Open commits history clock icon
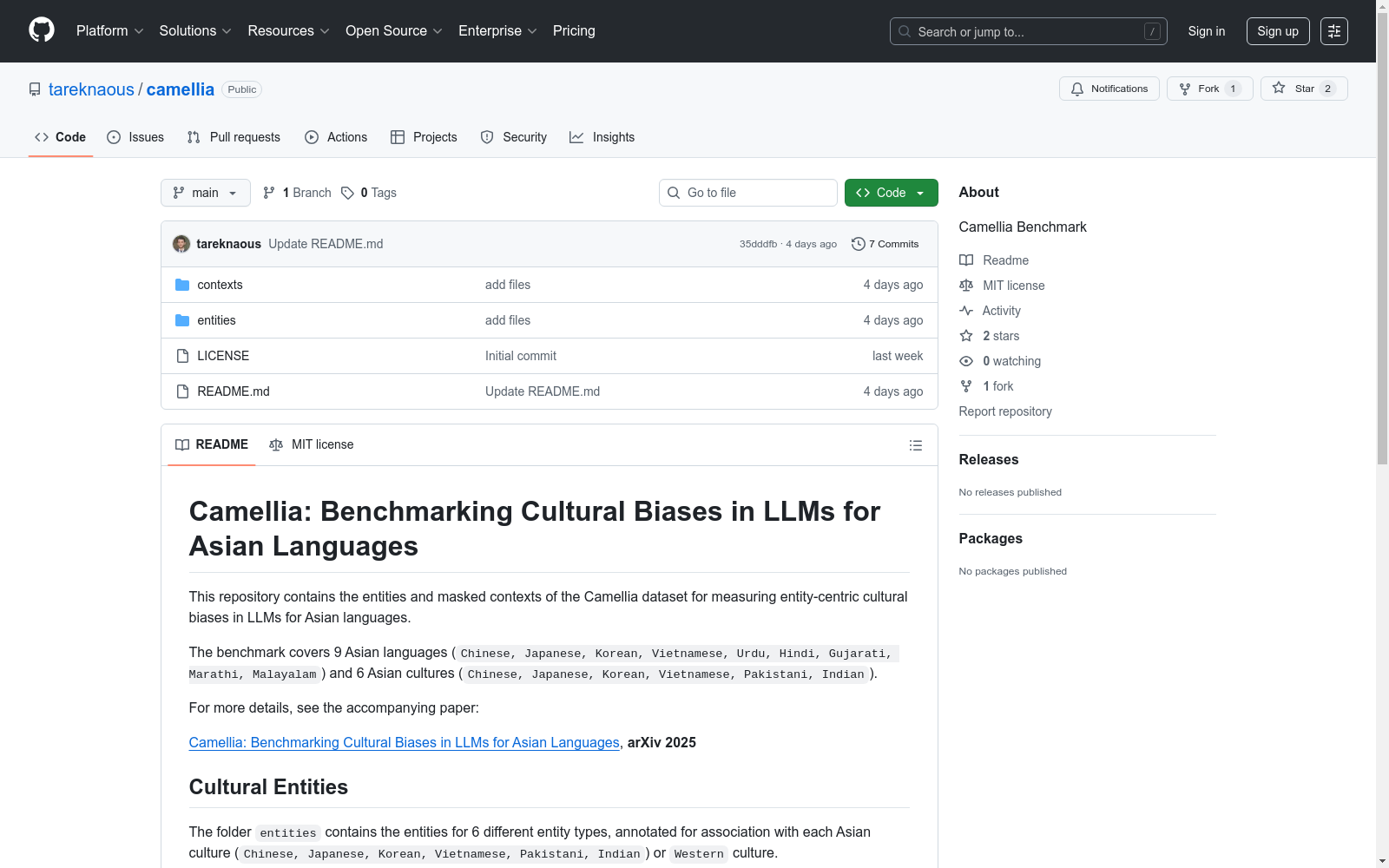The width and height of the screenshot is (1389, 868). 858,244
